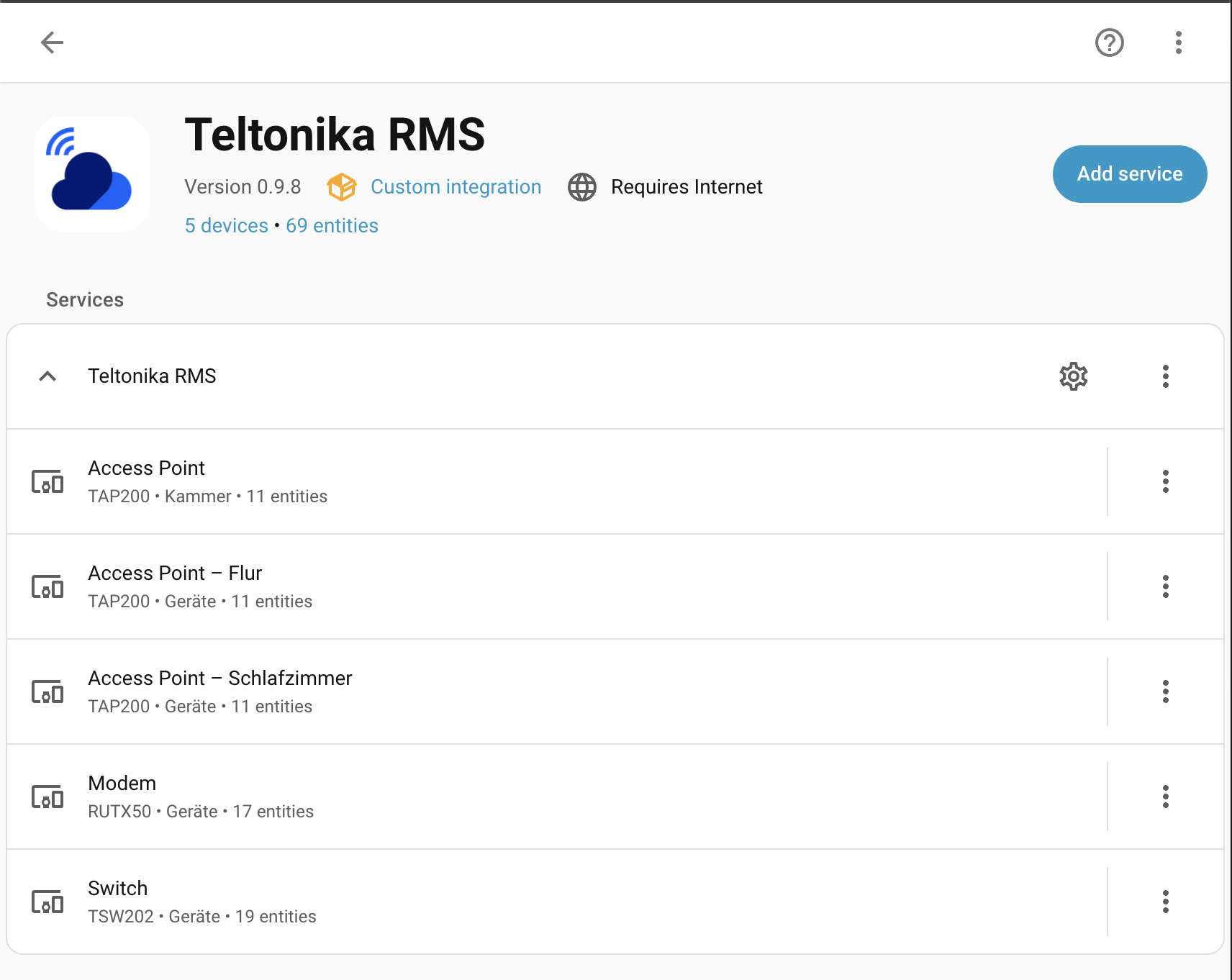This screenshot has height=980, width=1232.
Task: Click device icon beside Access Point Kammer
Action: coord(47,481)
